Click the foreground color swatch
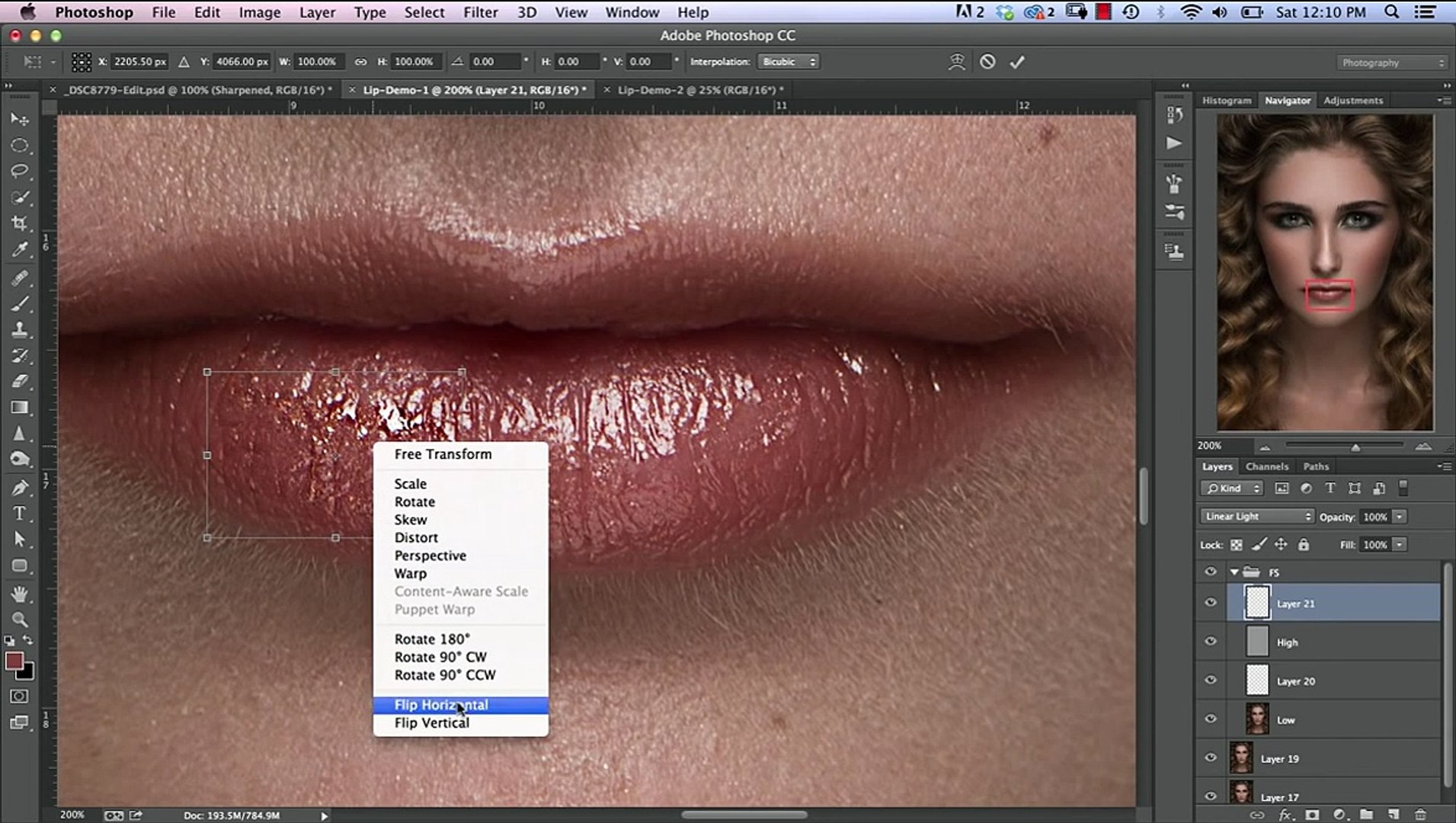Viewport: 1456px width, 823px height. coord(14,661)
